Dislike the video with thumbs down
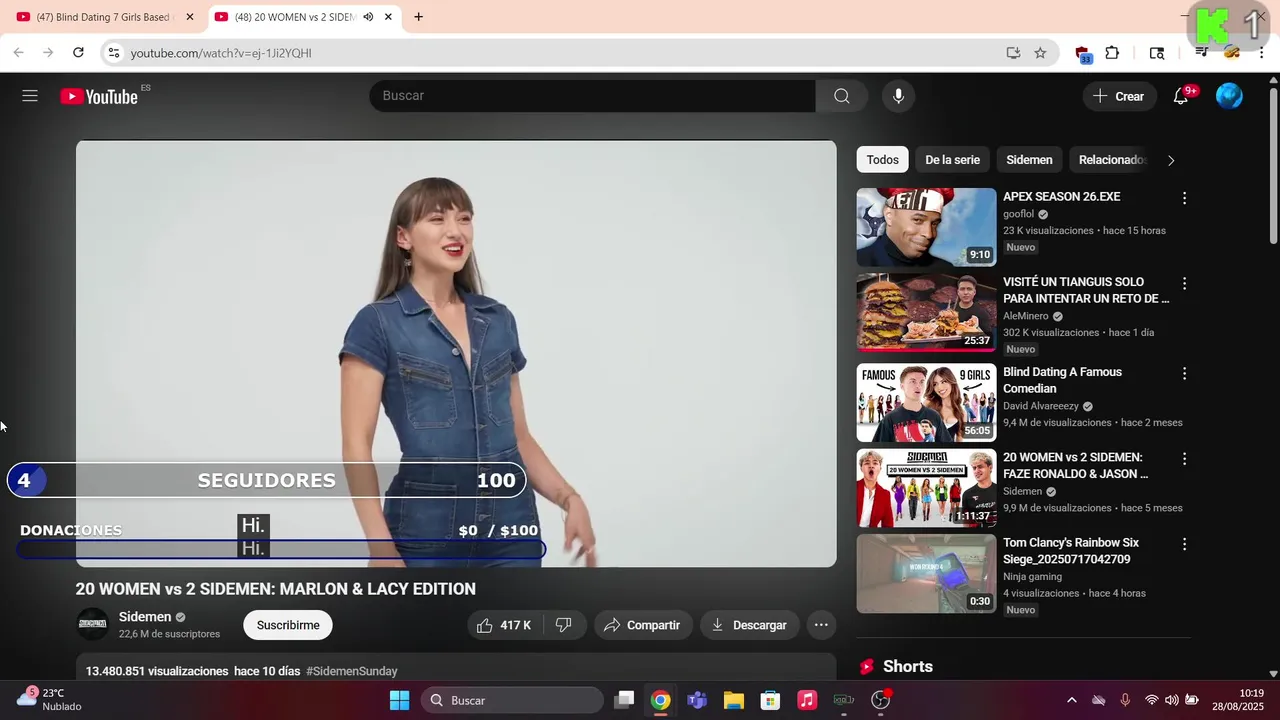Screen dimensions: 1280x720 point(564,625)
